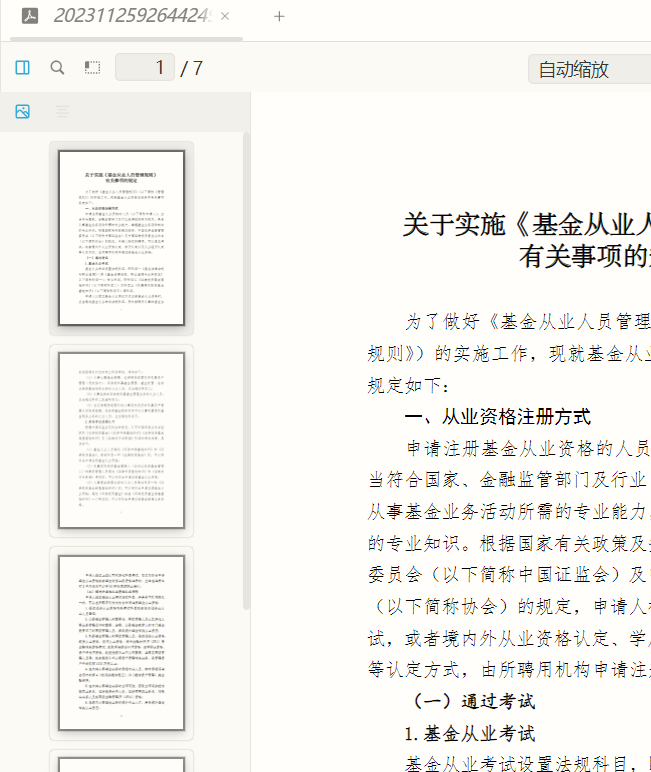Click line 的专业知识。根据国家有关政策及
The height and width of the screenshot is (772, 651).
509,544
